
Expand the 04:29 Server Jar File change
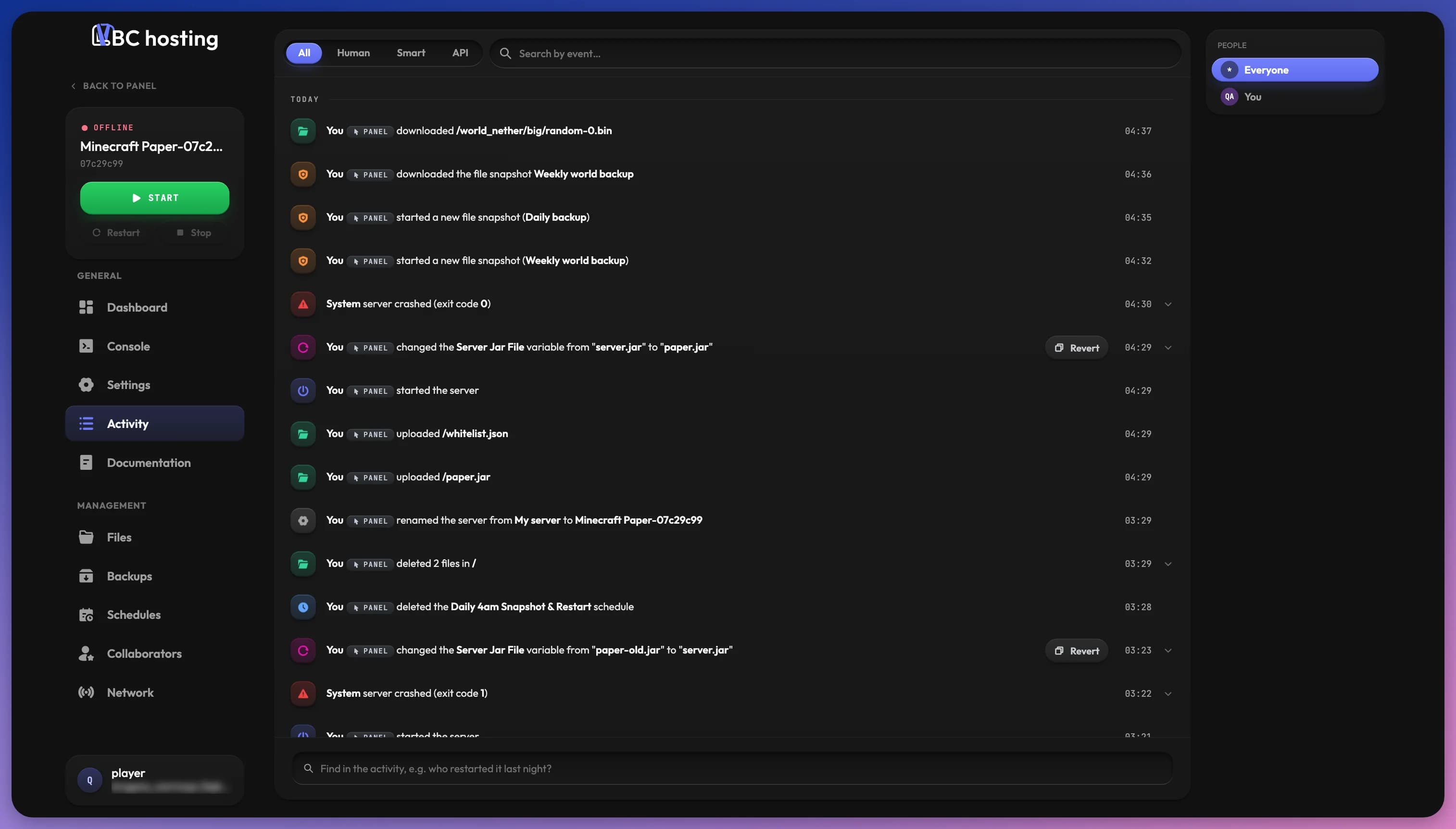1168,347
